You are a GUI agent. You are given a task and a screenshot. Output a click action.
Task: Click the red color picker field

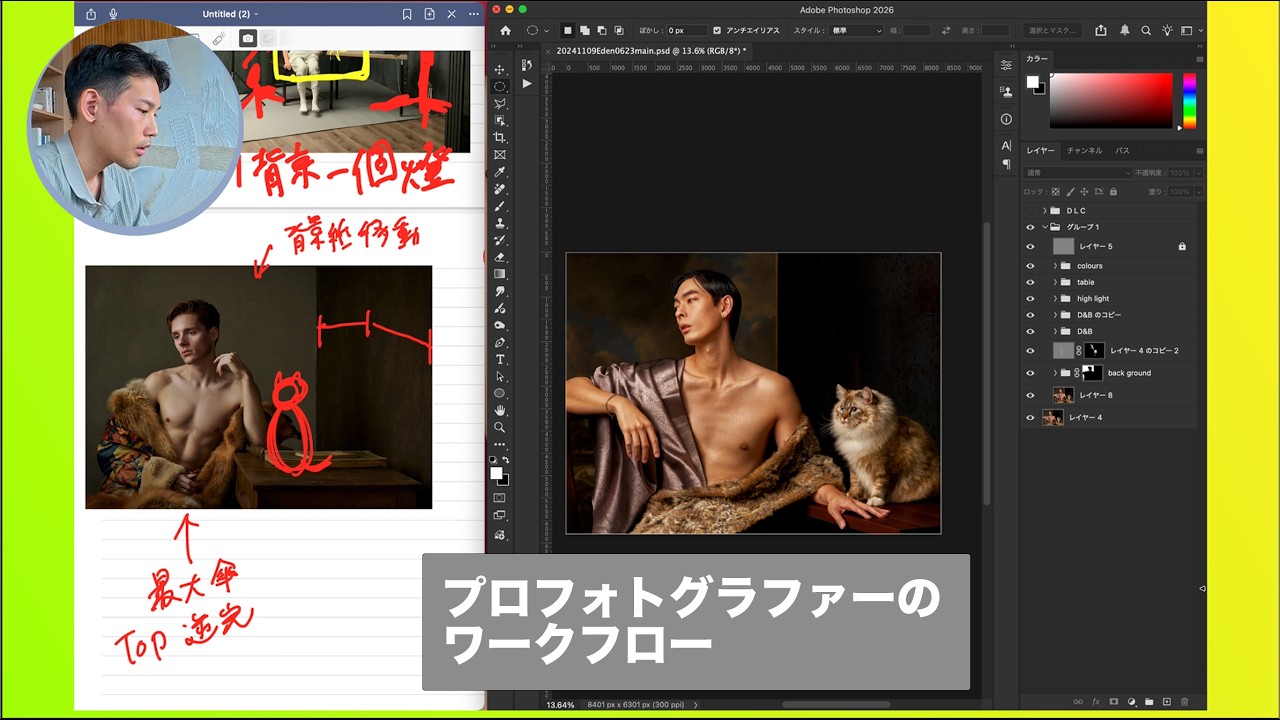(1110, 100)
